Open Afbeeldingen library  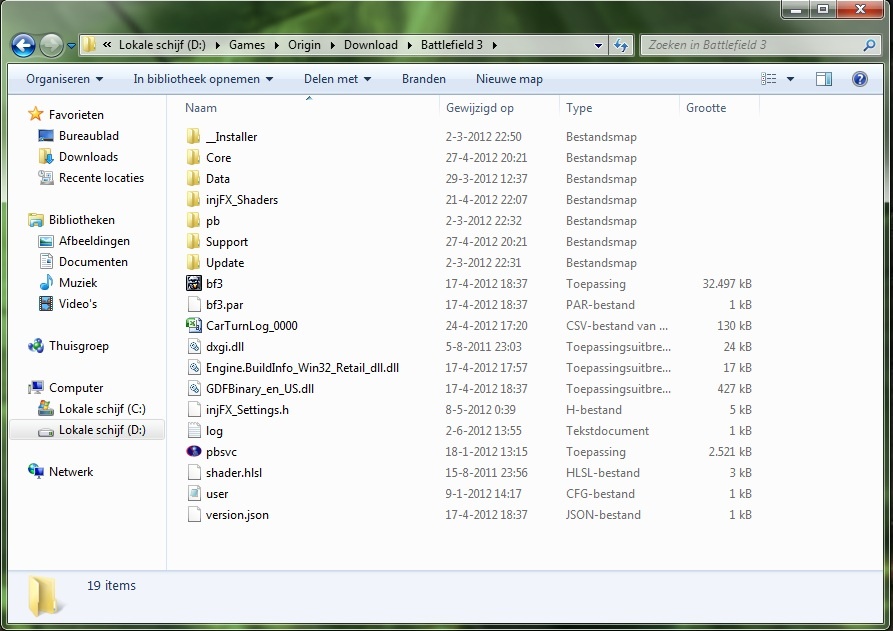click(x=94, y=241)
